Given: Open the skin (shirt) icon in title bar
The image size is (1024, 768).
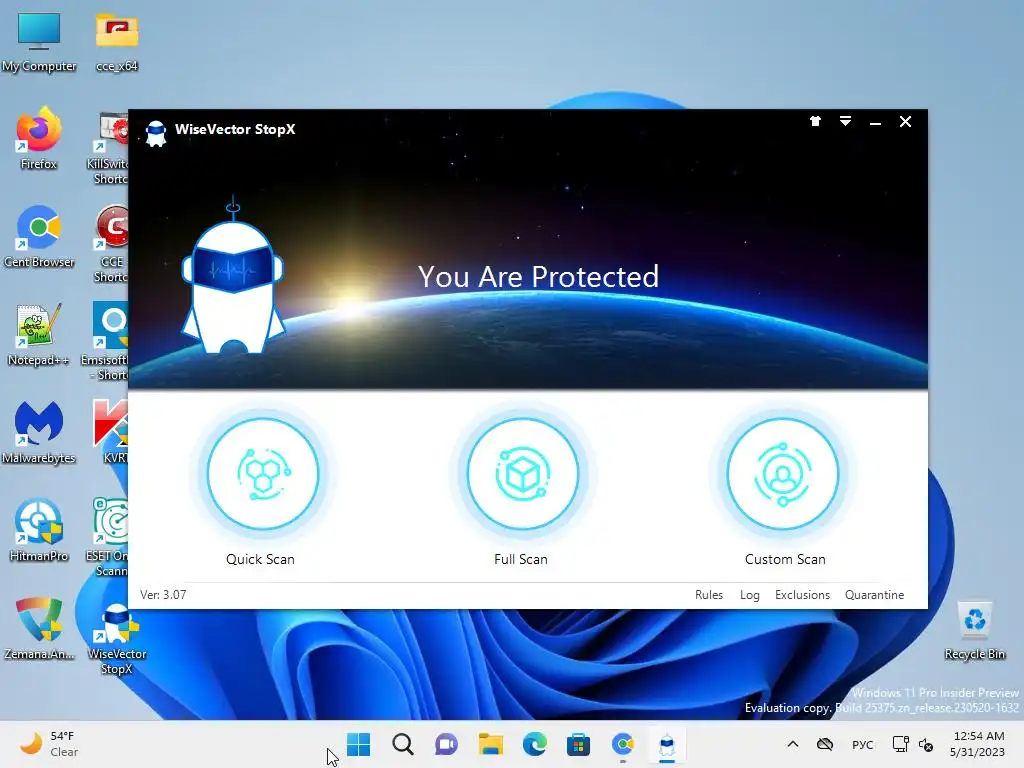Looking at the screenshot, I should (815, 121).
